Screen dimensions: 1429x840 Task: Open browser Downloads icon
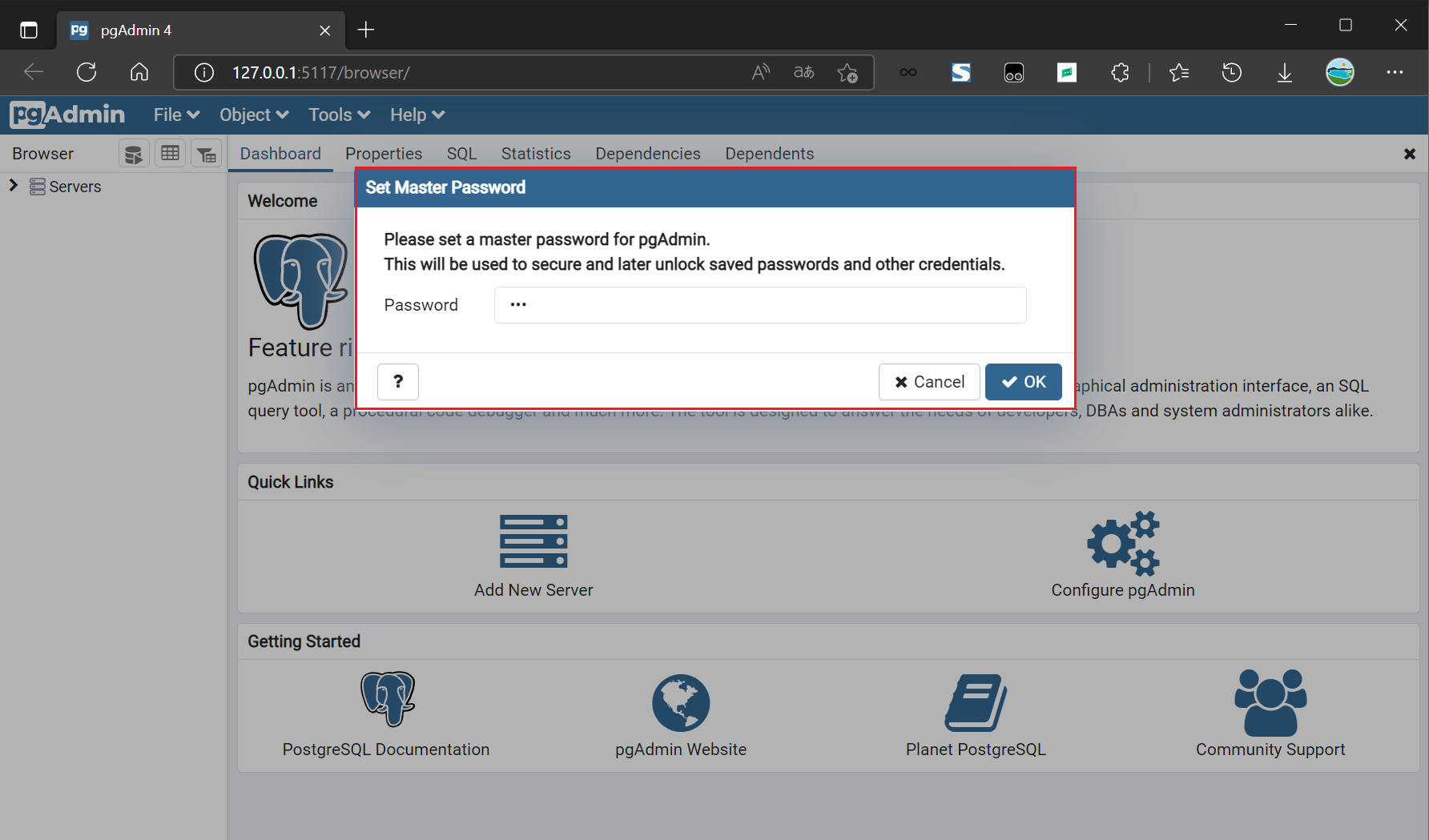click(1285, 73)
